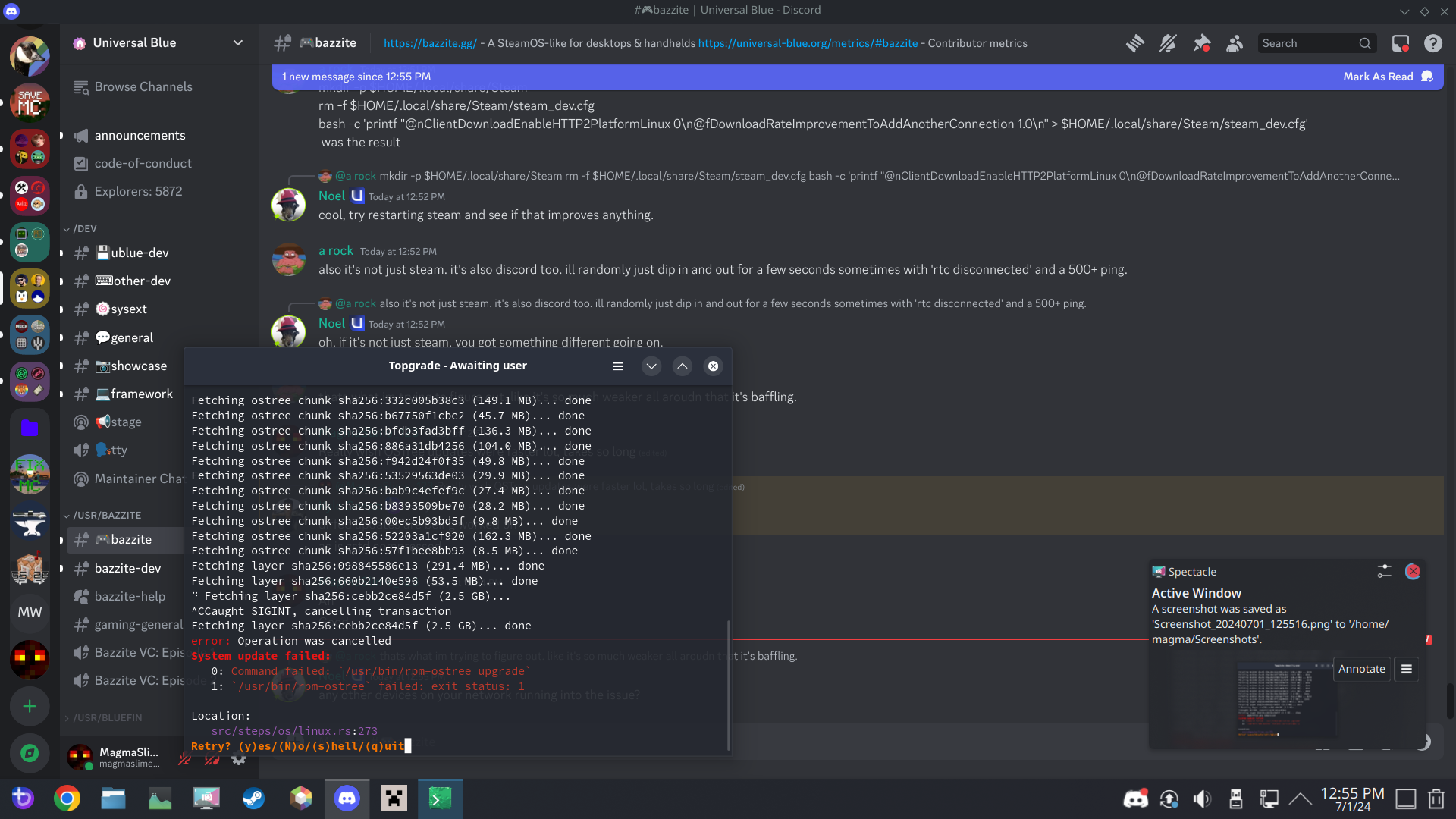1456x819 pixels.
Task: Open the https://bazzite.gg/ link
Action: point(430,43)
